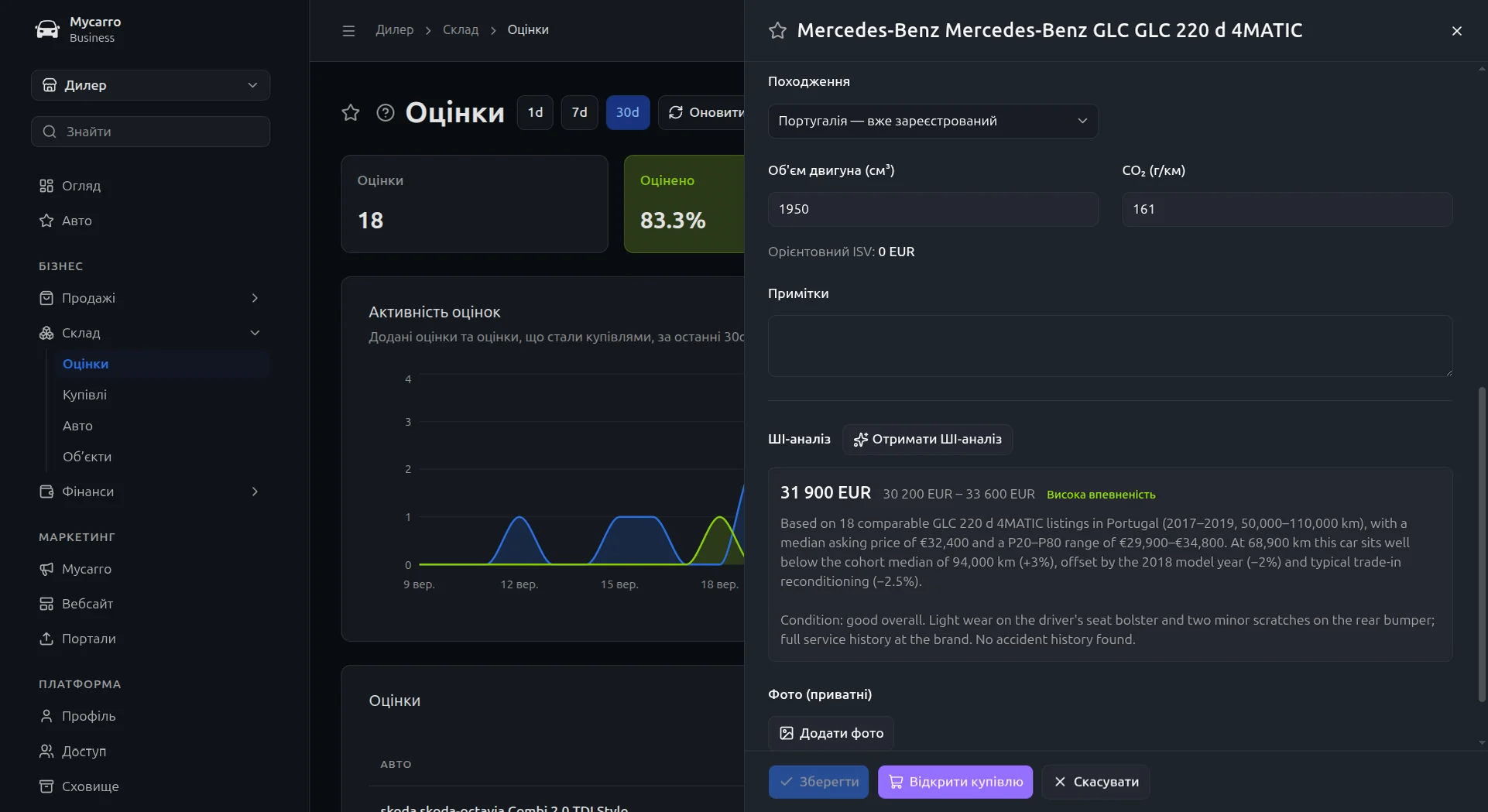Open Mycarro under Маркетинг
Viewport: 1488px width, 812px height.
[150, 569]
